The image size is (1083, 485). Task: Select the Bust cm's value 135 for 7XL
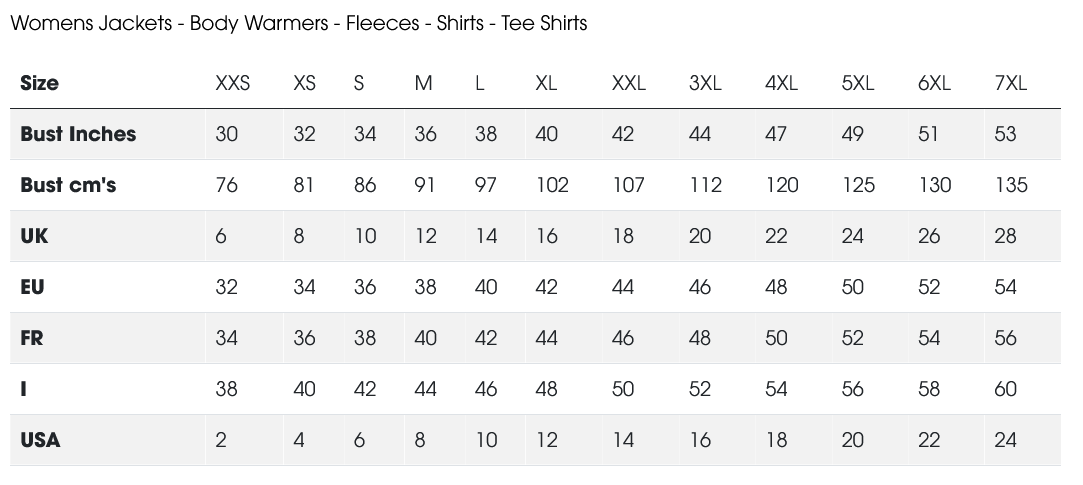(x=1011, y=185)
